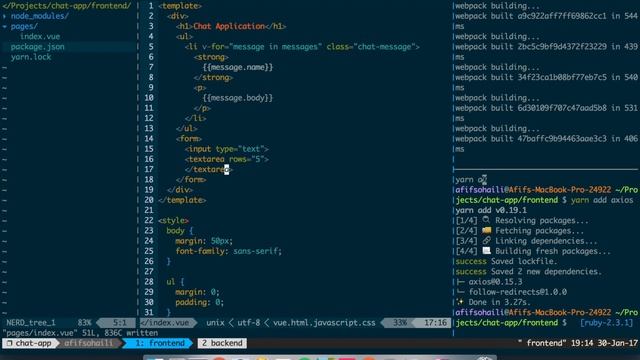Screen dimensions: 640x360
Task: Click the Building fresh packages page icon
Action: pyautogui.click(x=486, y=251)
